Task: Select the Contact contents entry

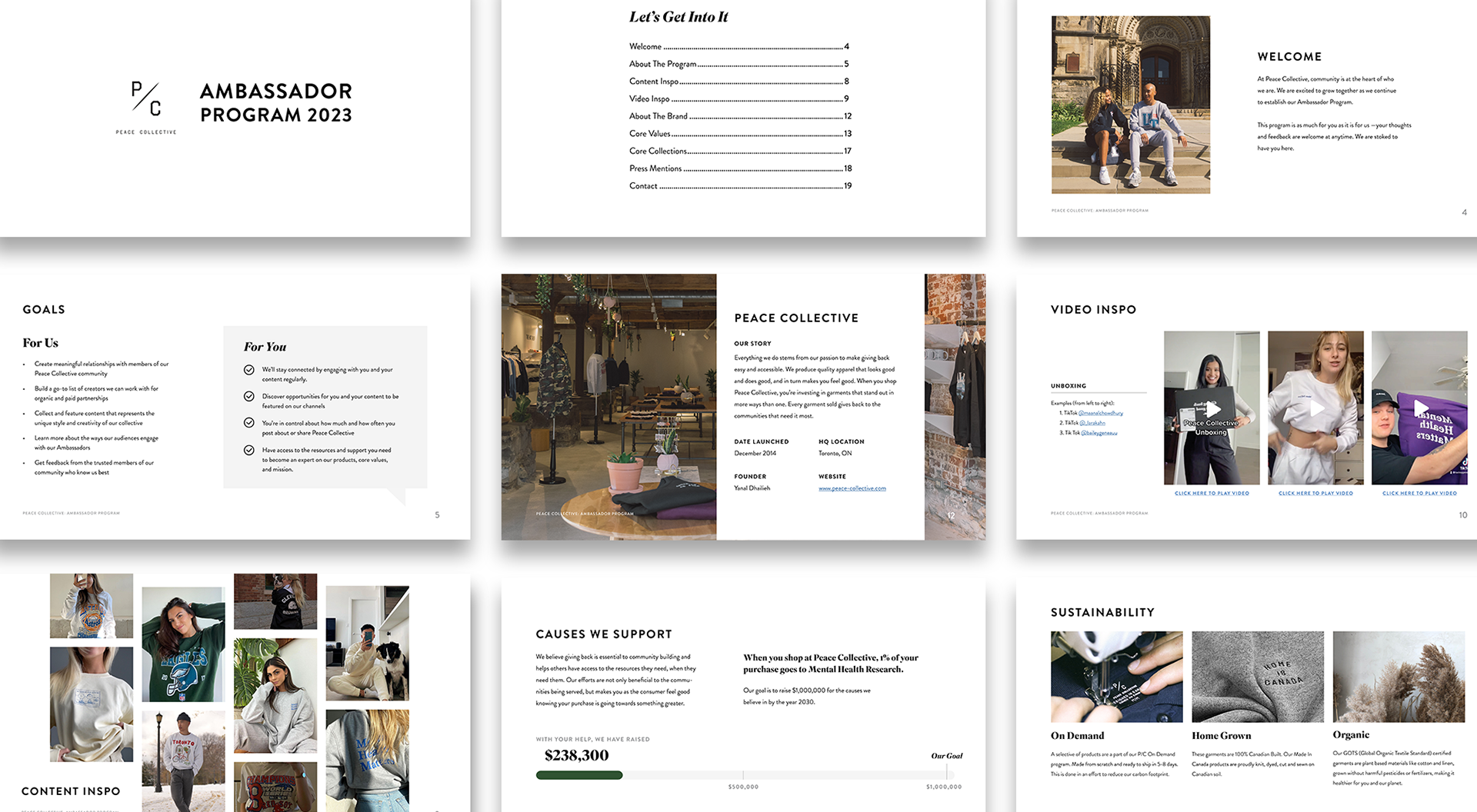Action: (x=739, y=186)
